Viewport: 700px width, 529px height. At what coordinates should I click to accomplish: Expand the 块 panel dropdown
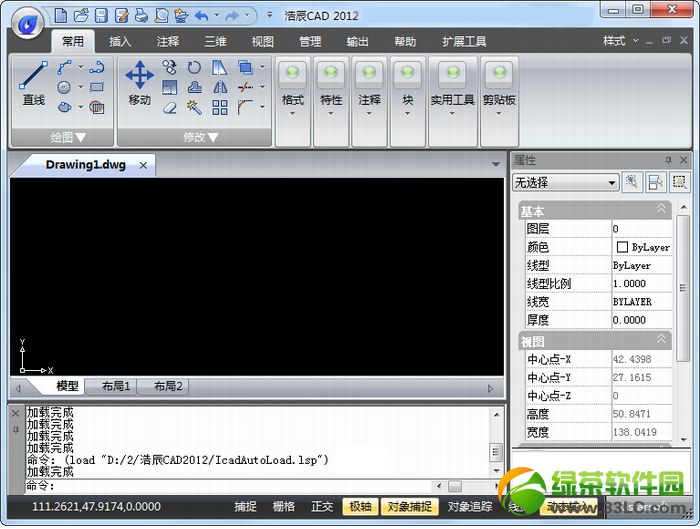tap(407, 113)
